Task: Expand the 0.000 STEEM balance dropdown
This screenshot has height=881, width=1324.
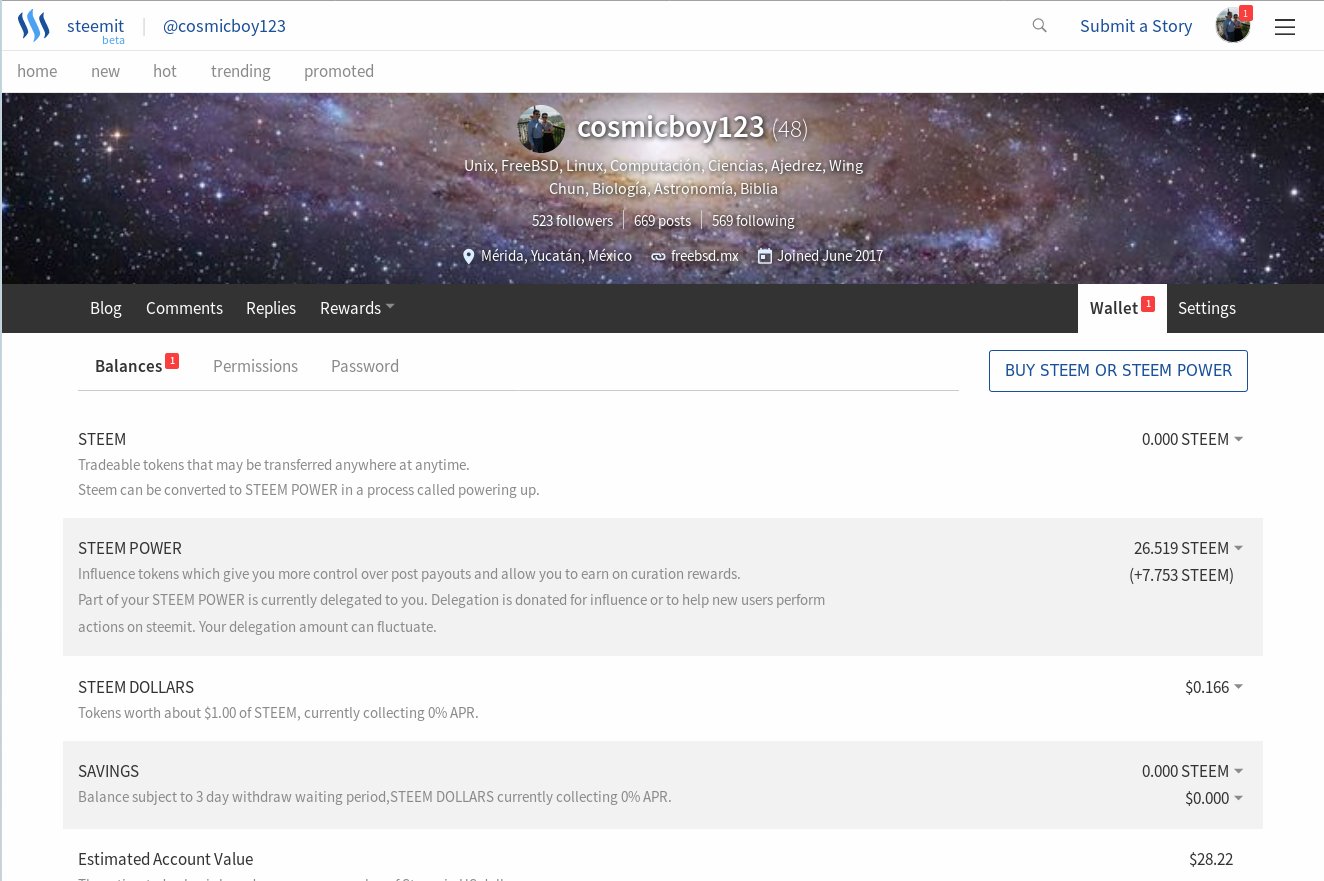Action: tap(1192, 439)
